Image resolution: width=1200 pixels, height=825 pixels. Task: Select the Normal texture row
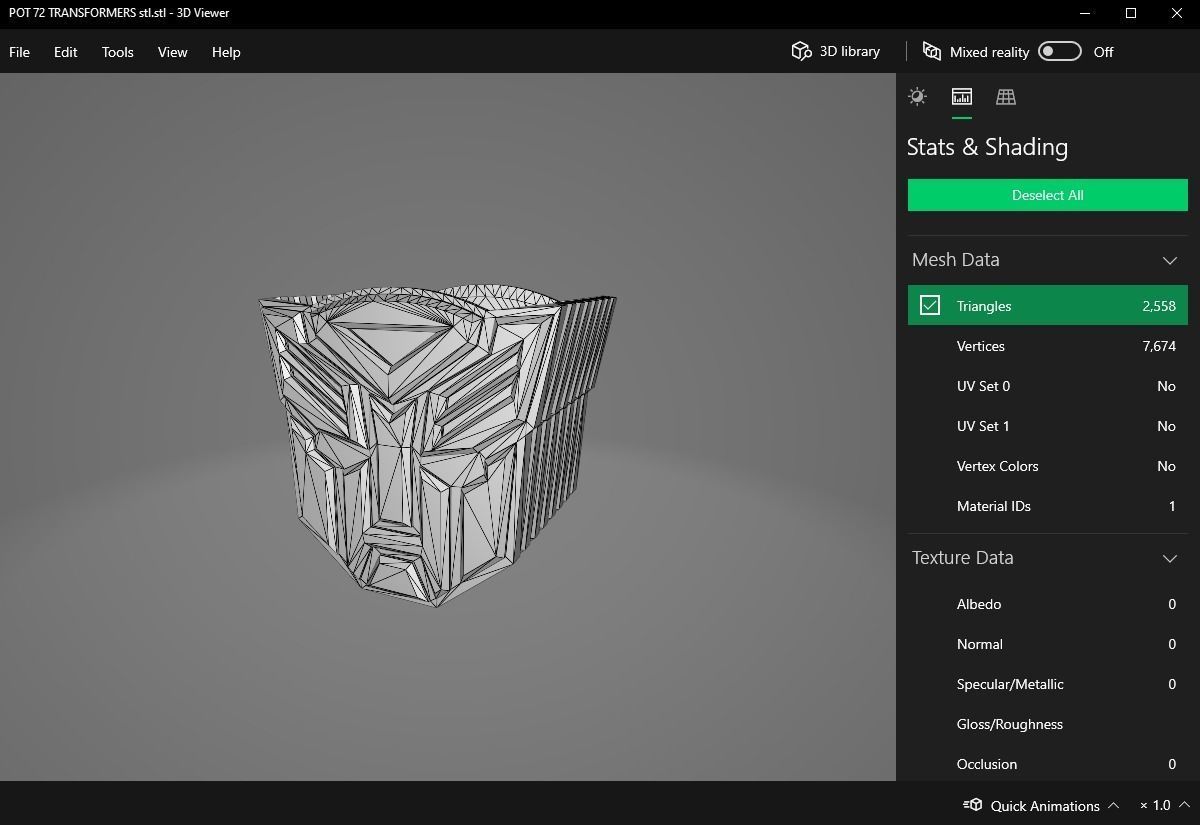pos(1047,644)
